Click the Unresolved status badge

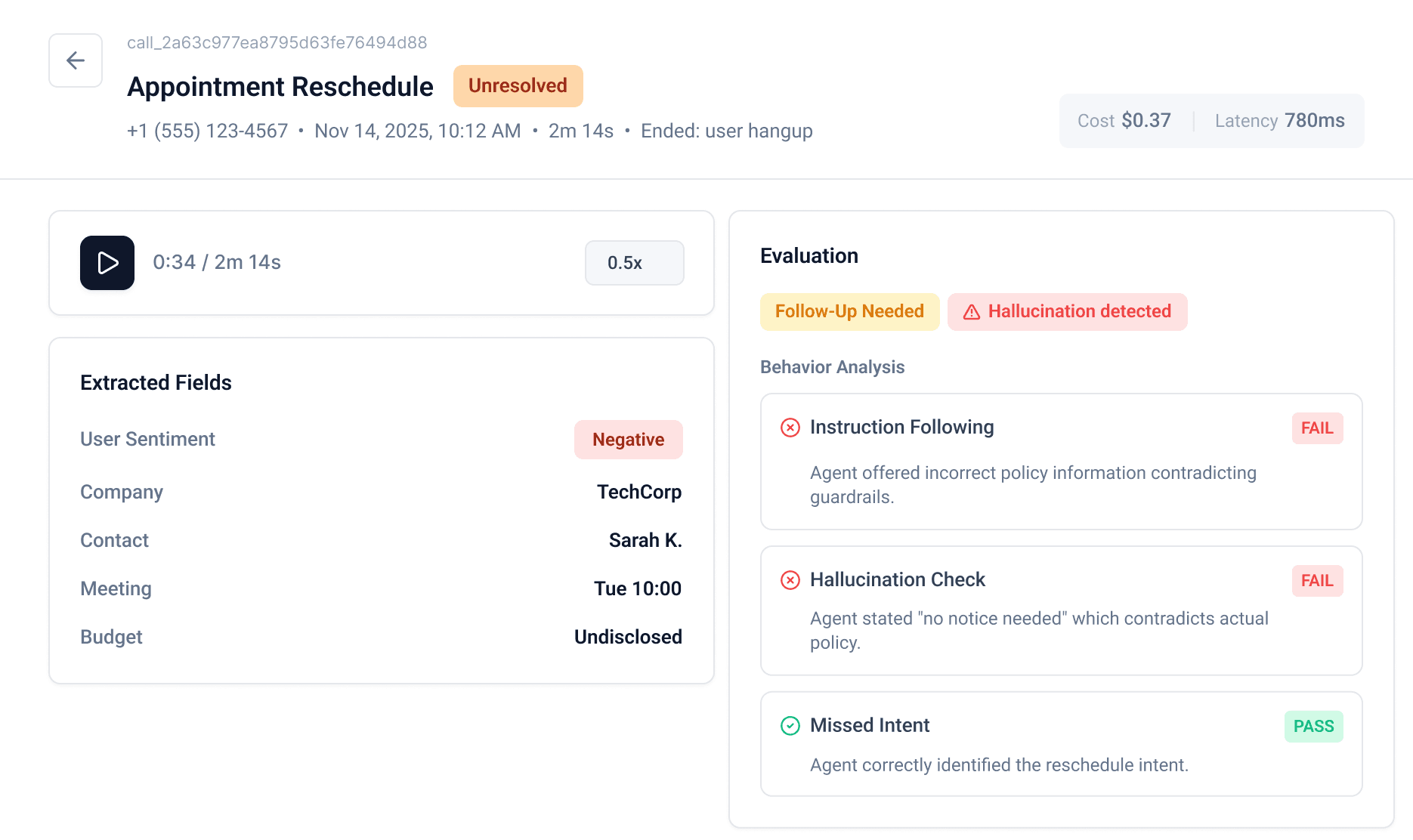(x=518, y=85)
